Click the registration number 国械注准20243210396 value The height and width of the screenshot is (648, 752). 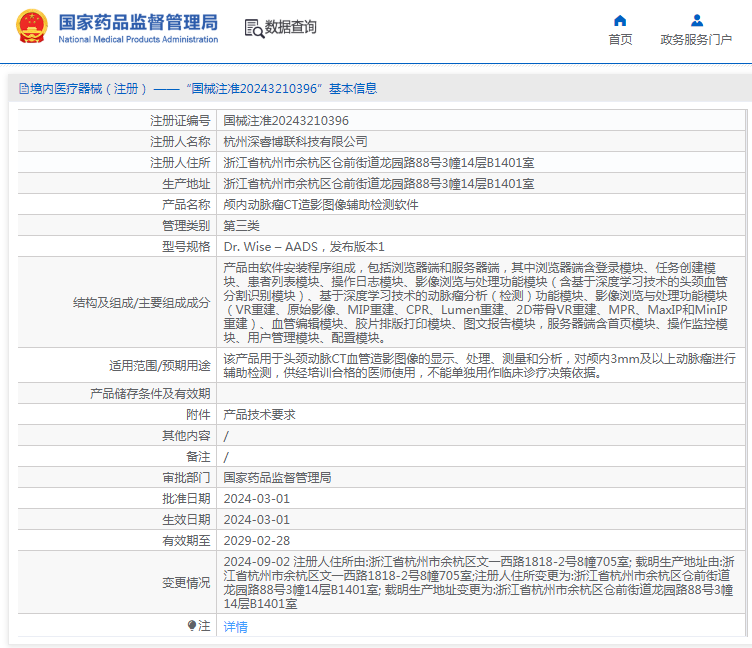pos(286,121)
